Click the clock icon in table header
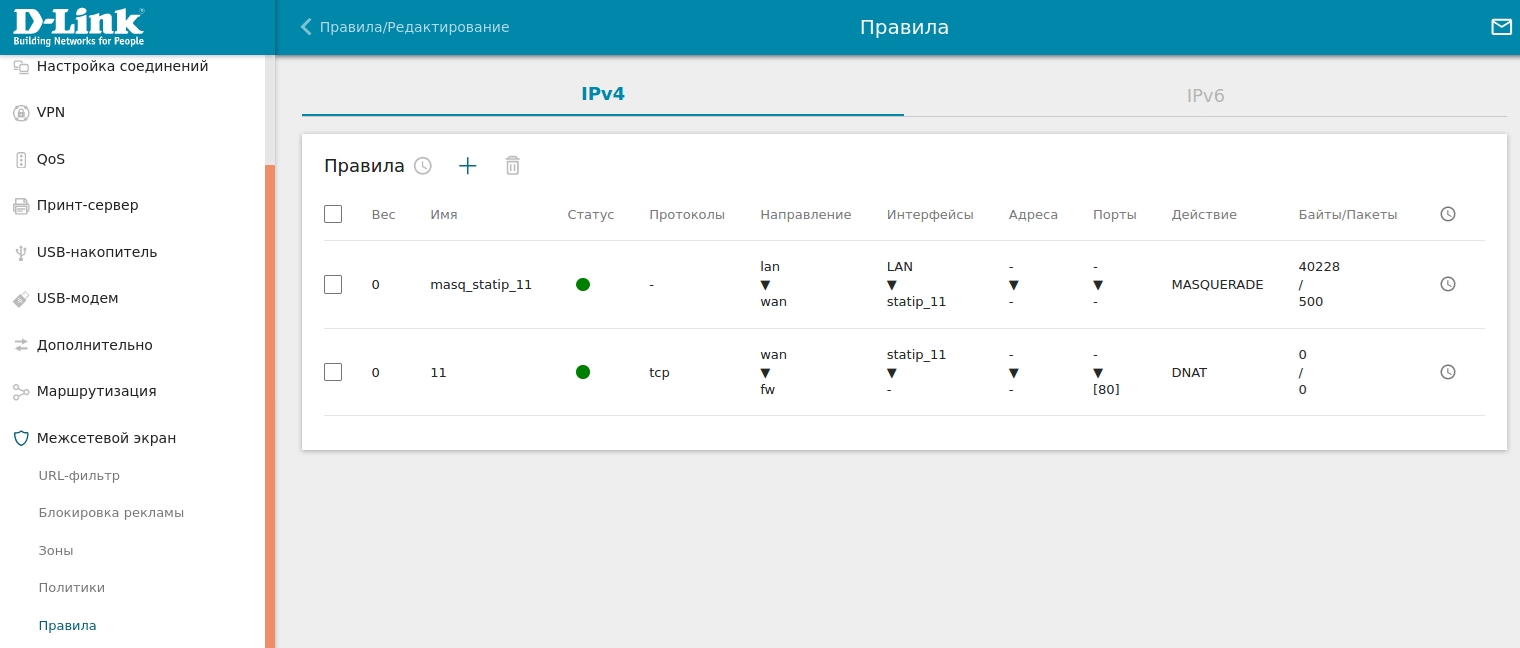This screenshot has height=648, width=1520. pos(1447,214)
